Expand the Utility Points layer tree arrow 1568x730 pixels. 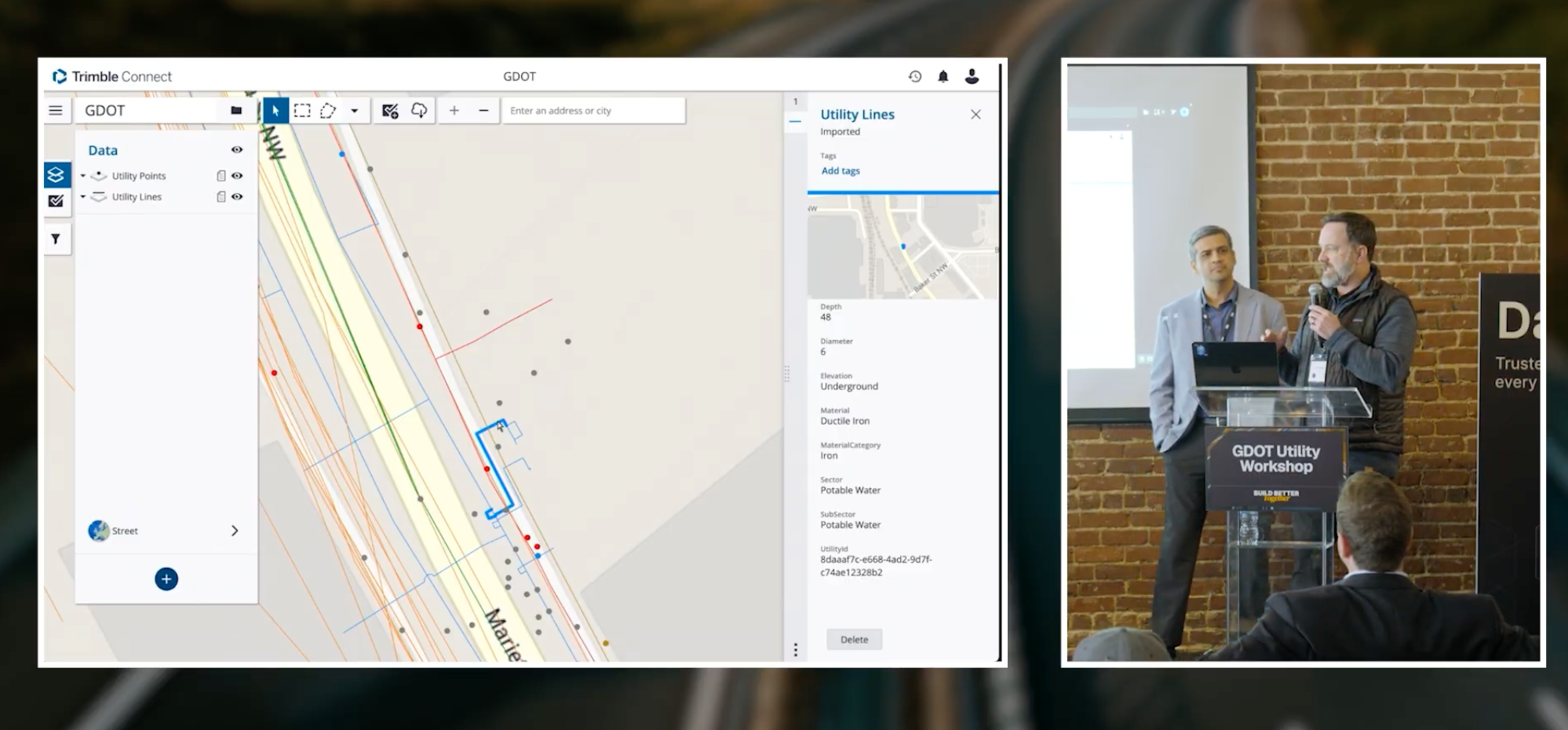[x=83, y=176]
